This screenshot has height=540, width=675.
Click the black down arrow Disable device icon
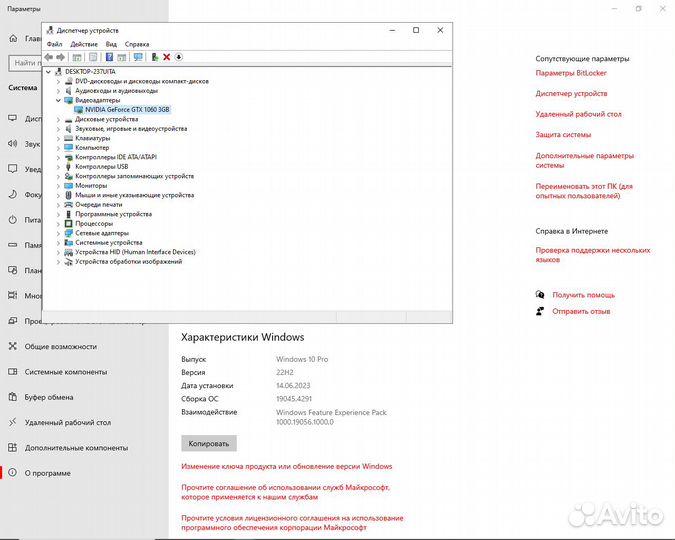[179, 57]
